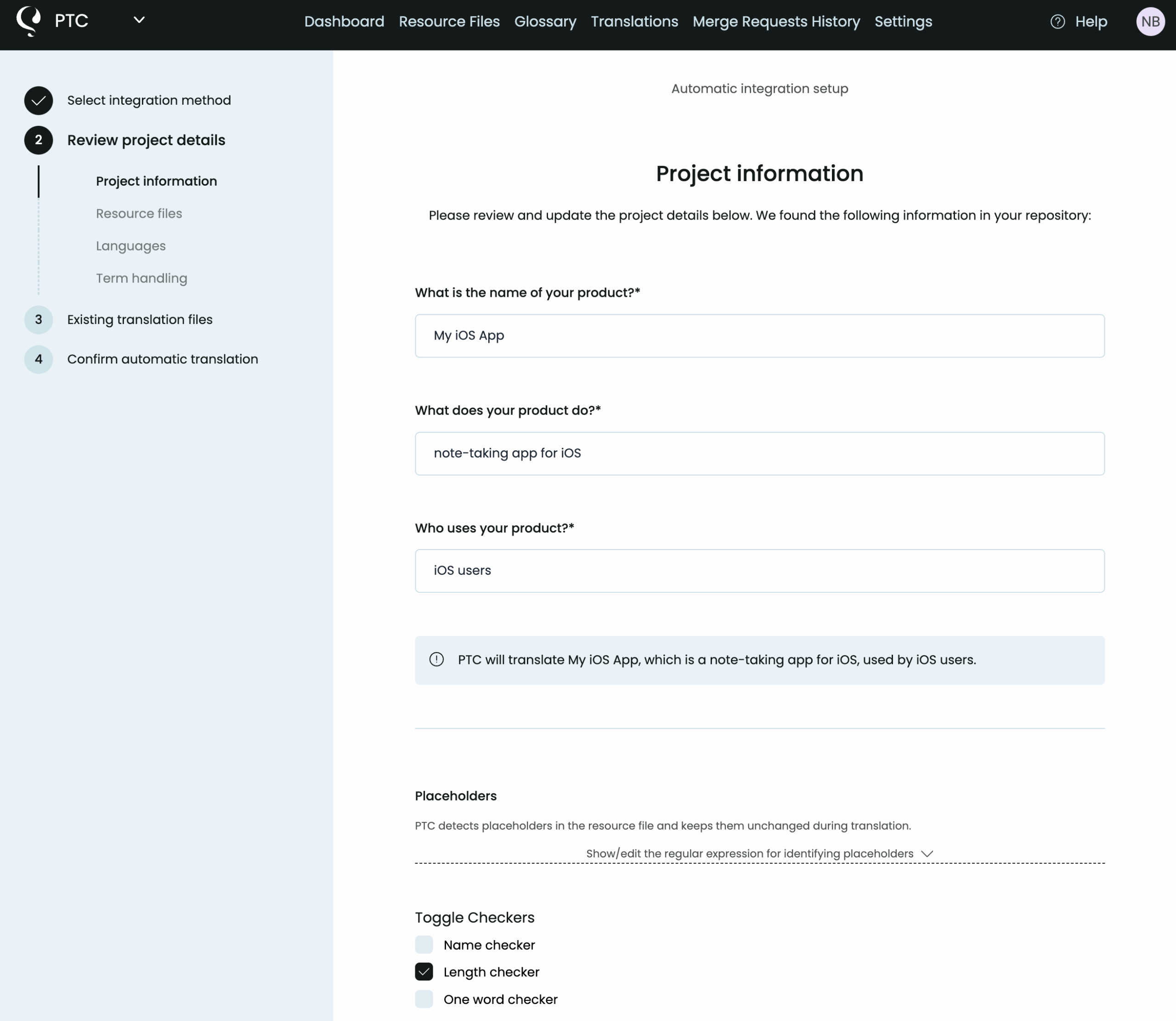1176x1021 pixels.
Task: Open the Glossary menu item
Action: point(545,22)
